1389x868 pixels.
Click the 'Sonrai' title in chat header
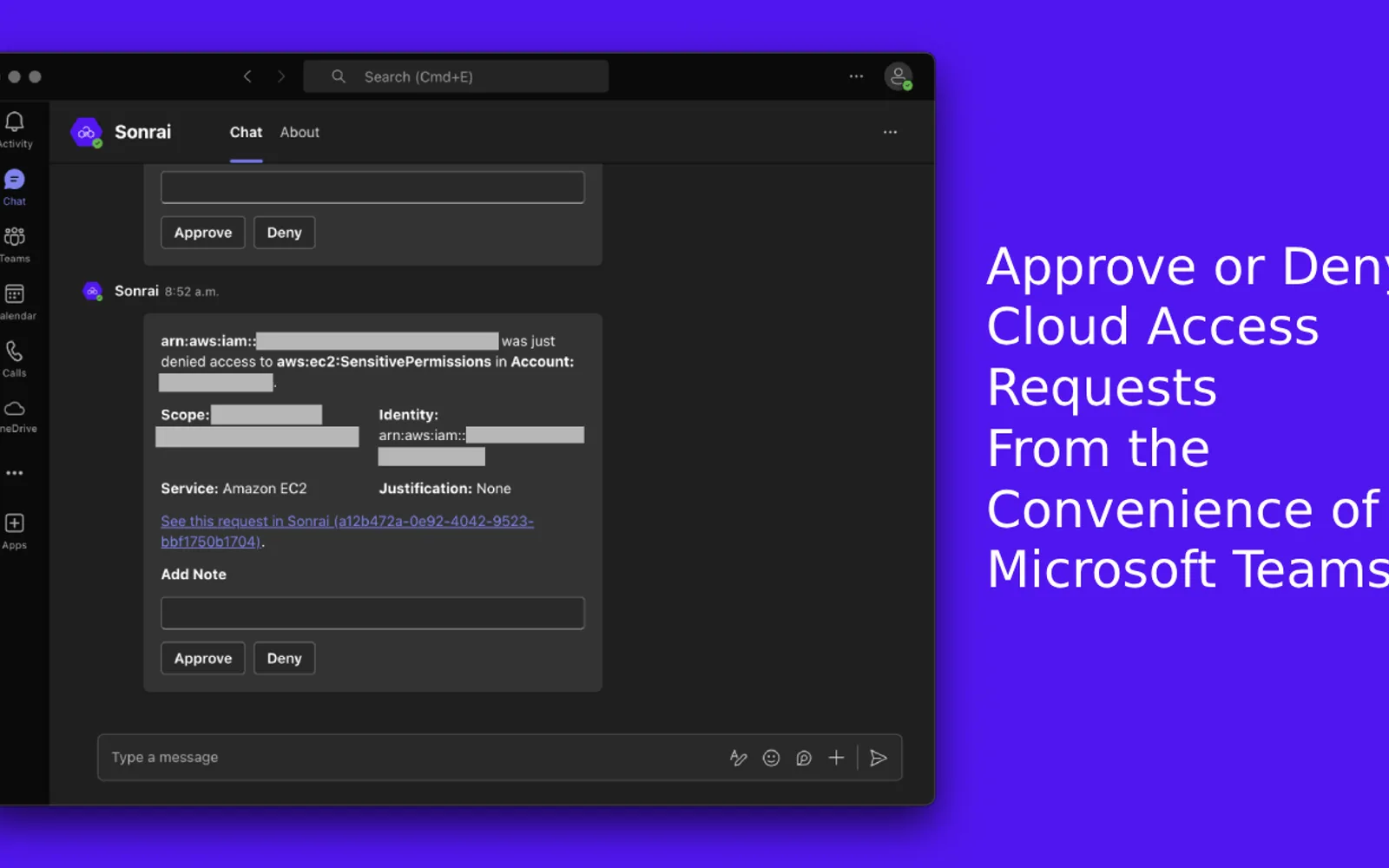click(x=142, y=132)
